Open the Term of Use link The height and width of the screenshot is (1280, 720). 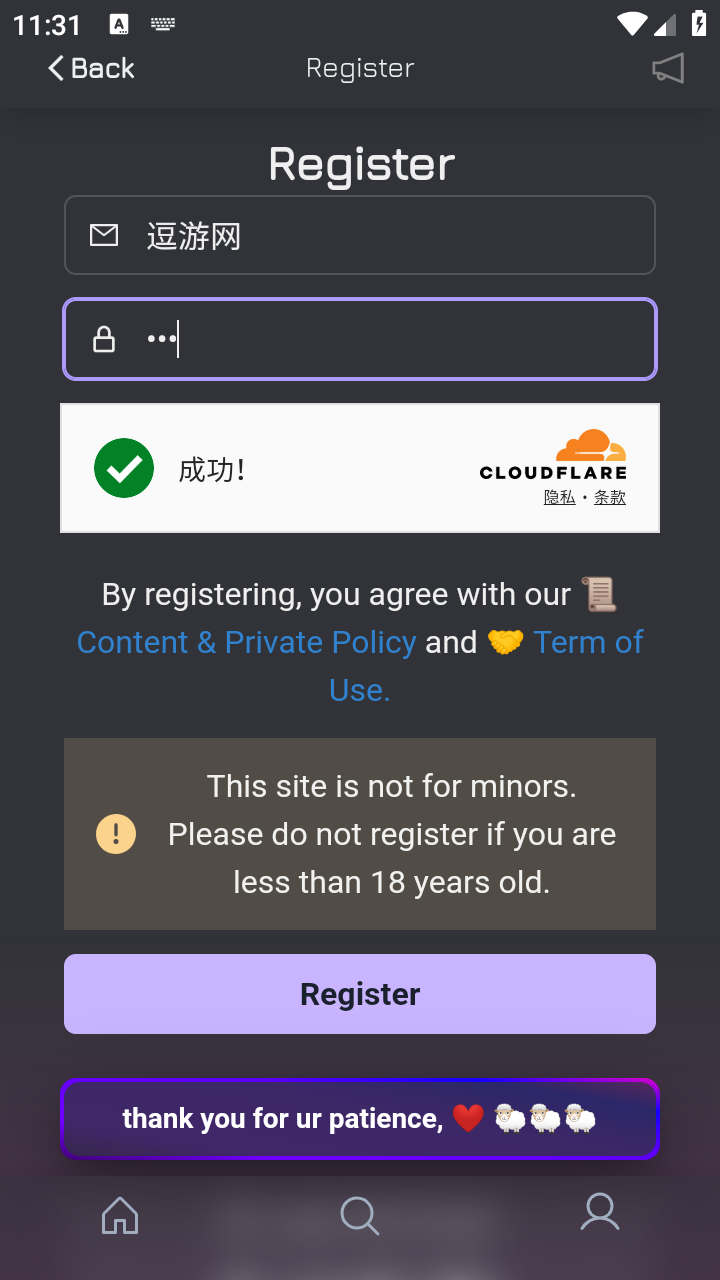587,643
